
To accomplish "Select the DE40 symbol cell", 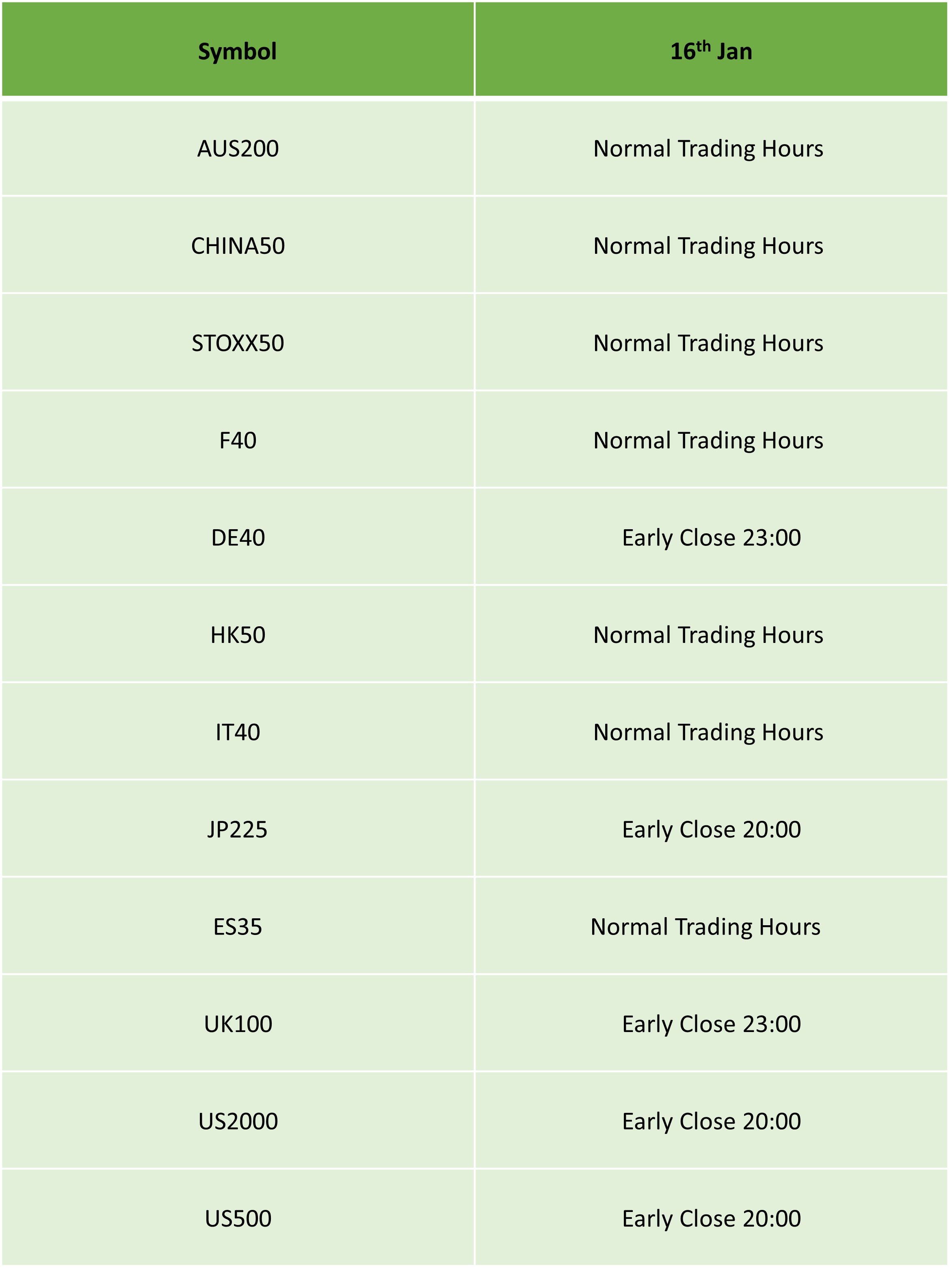I will (x=238, y=537).
